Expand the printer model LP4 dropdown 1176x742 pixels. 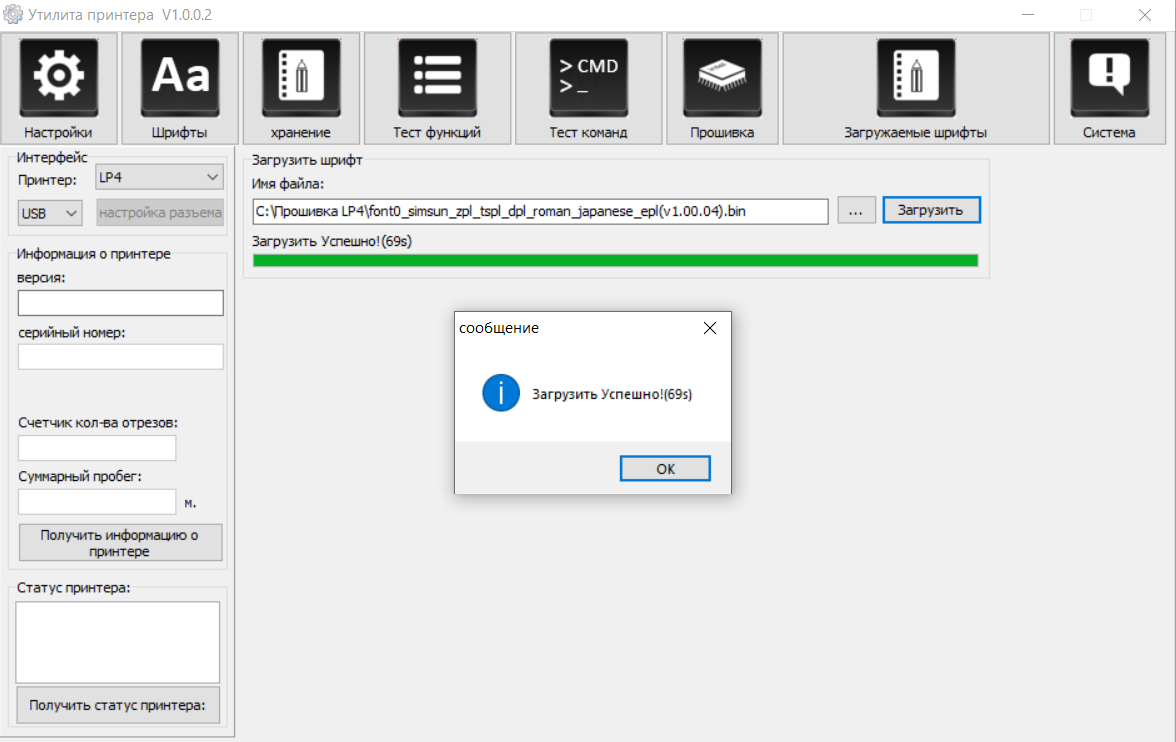159,178
